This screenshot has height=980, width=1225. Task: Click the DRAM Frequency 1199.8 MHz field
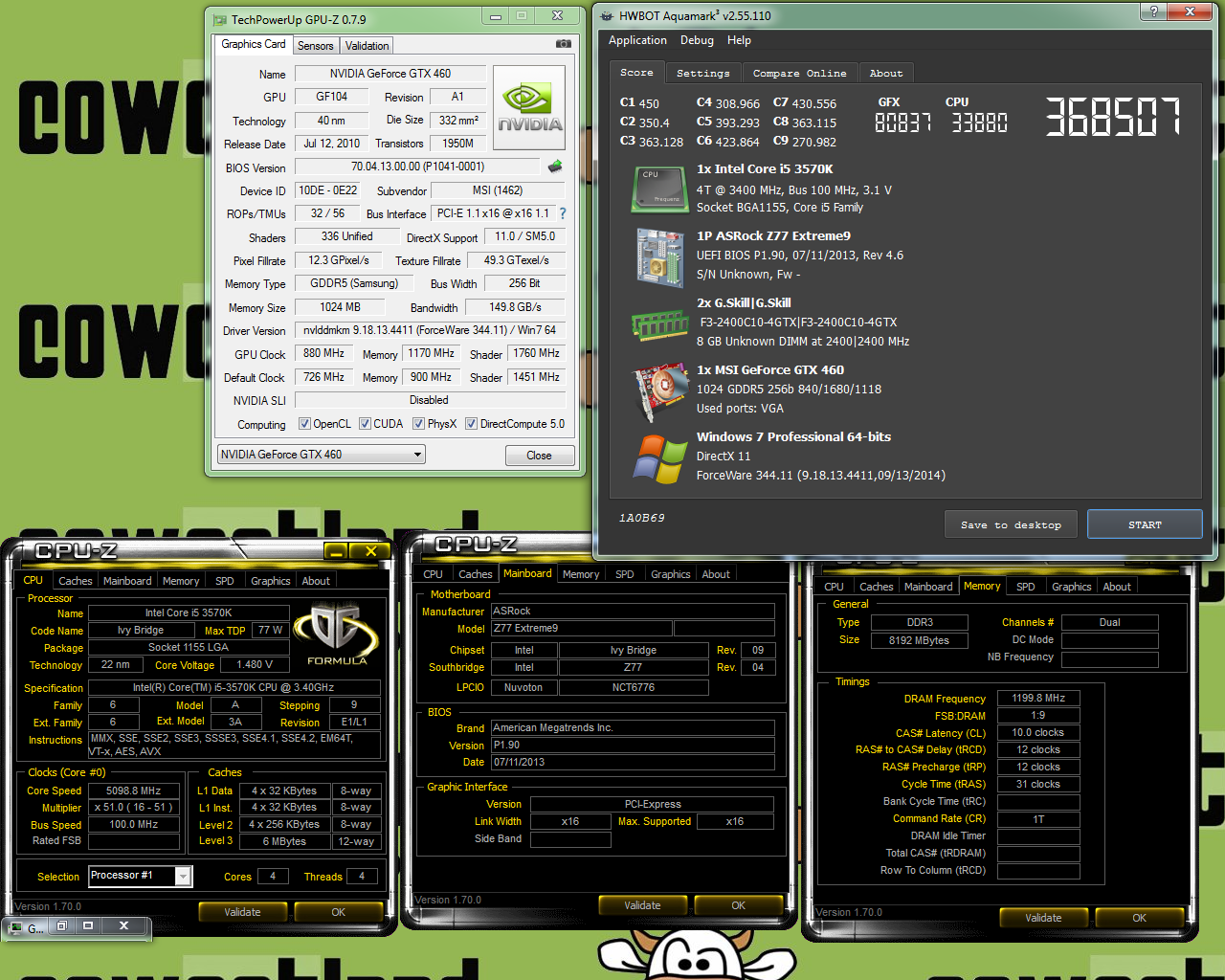1038,698
